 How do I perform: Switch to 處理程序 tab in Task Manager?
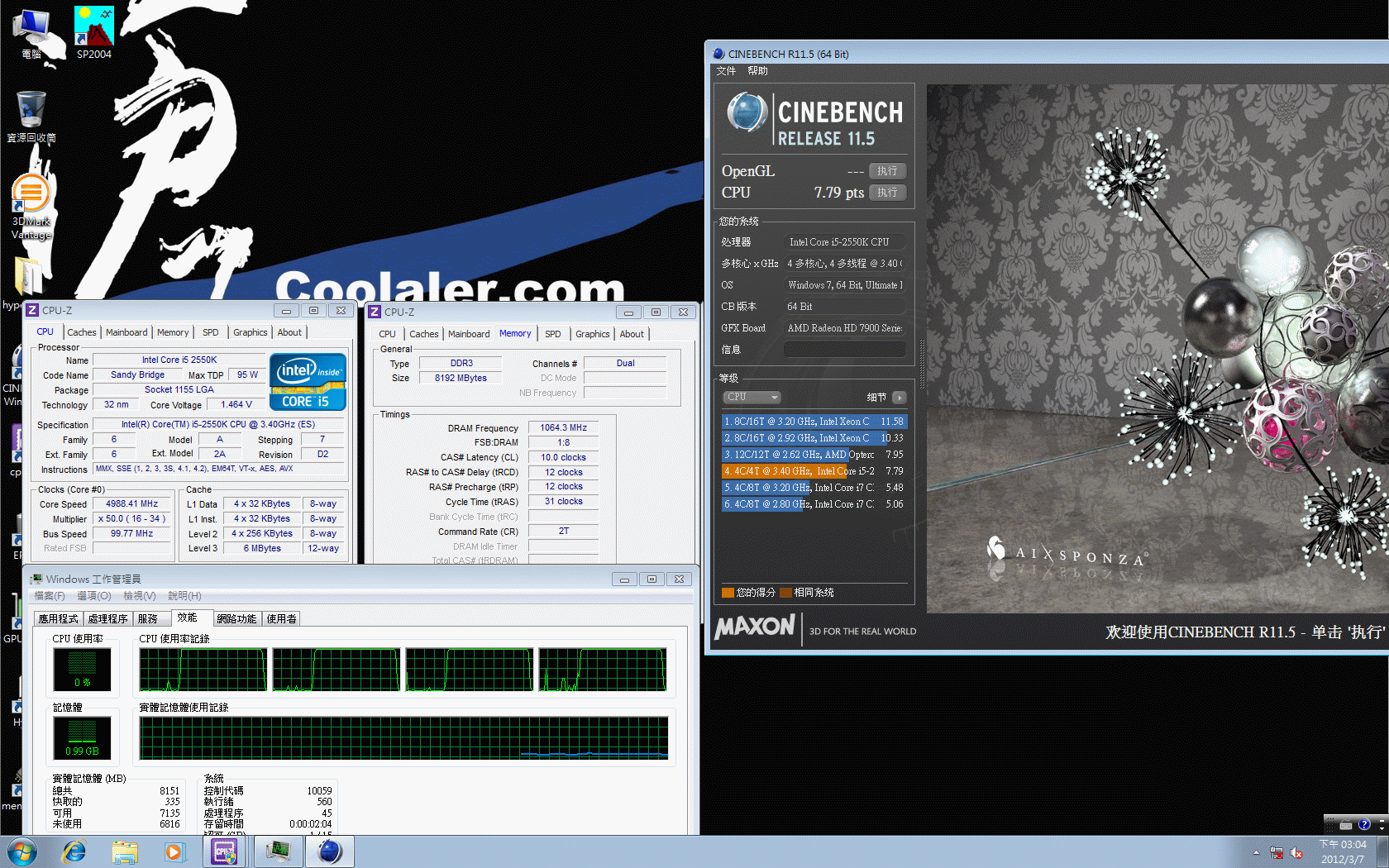click(108, 619)
